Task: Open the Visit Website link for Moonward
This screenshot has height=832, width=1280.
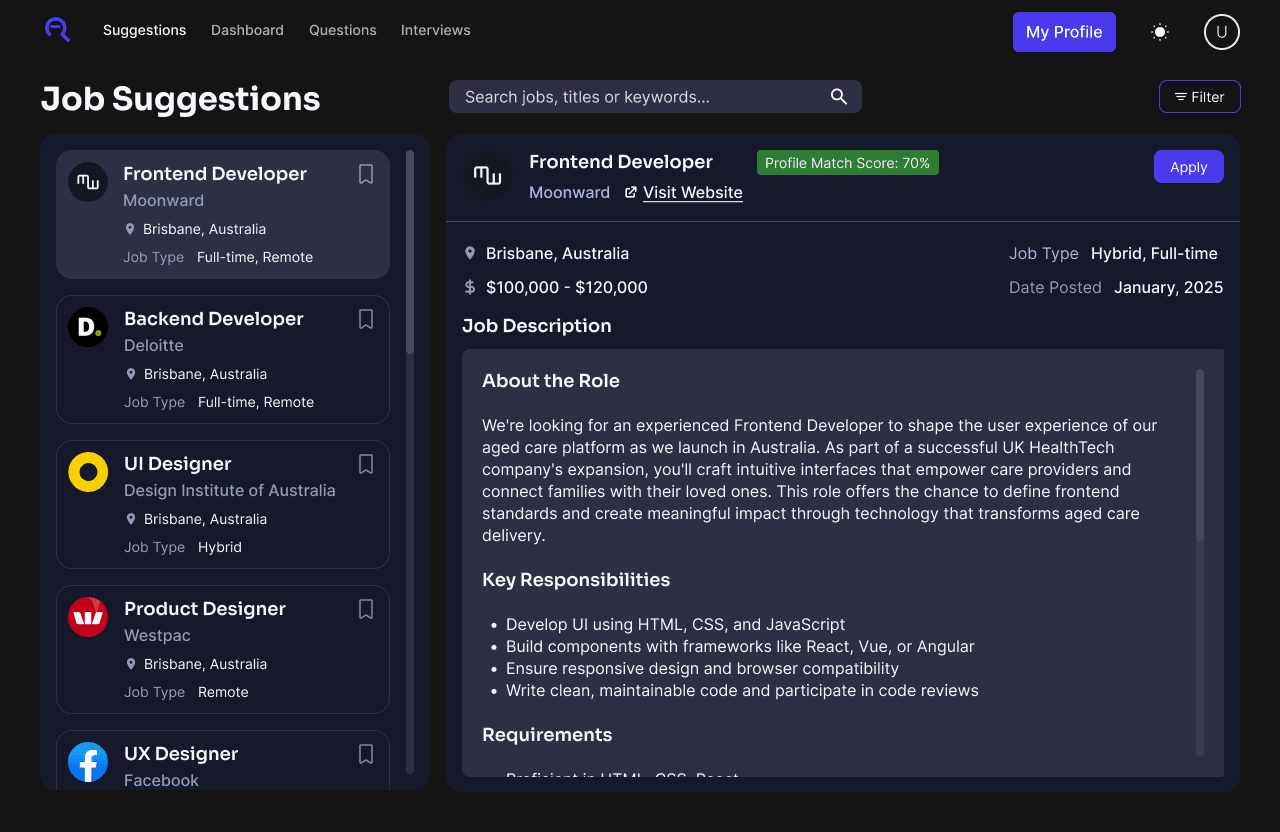Action: click(692, 192)
